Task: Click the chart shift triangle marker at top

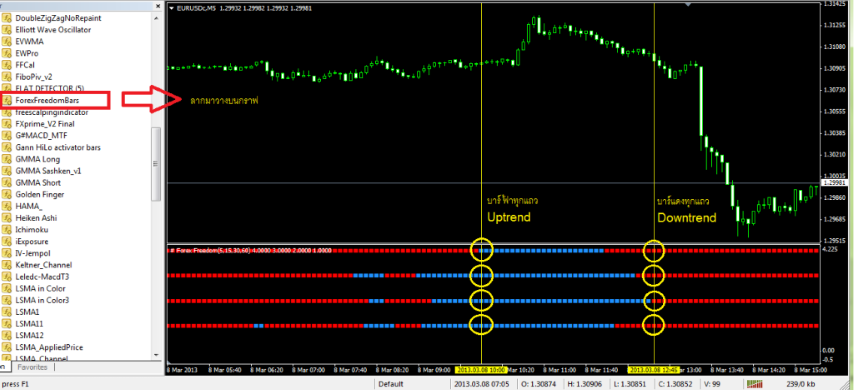Action: [688, 4]
